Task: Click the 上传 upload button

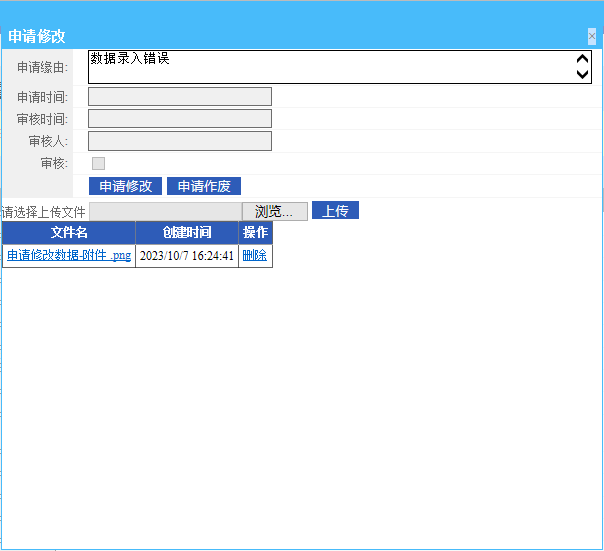Action: pyautogui.click(x=335, y=211)
